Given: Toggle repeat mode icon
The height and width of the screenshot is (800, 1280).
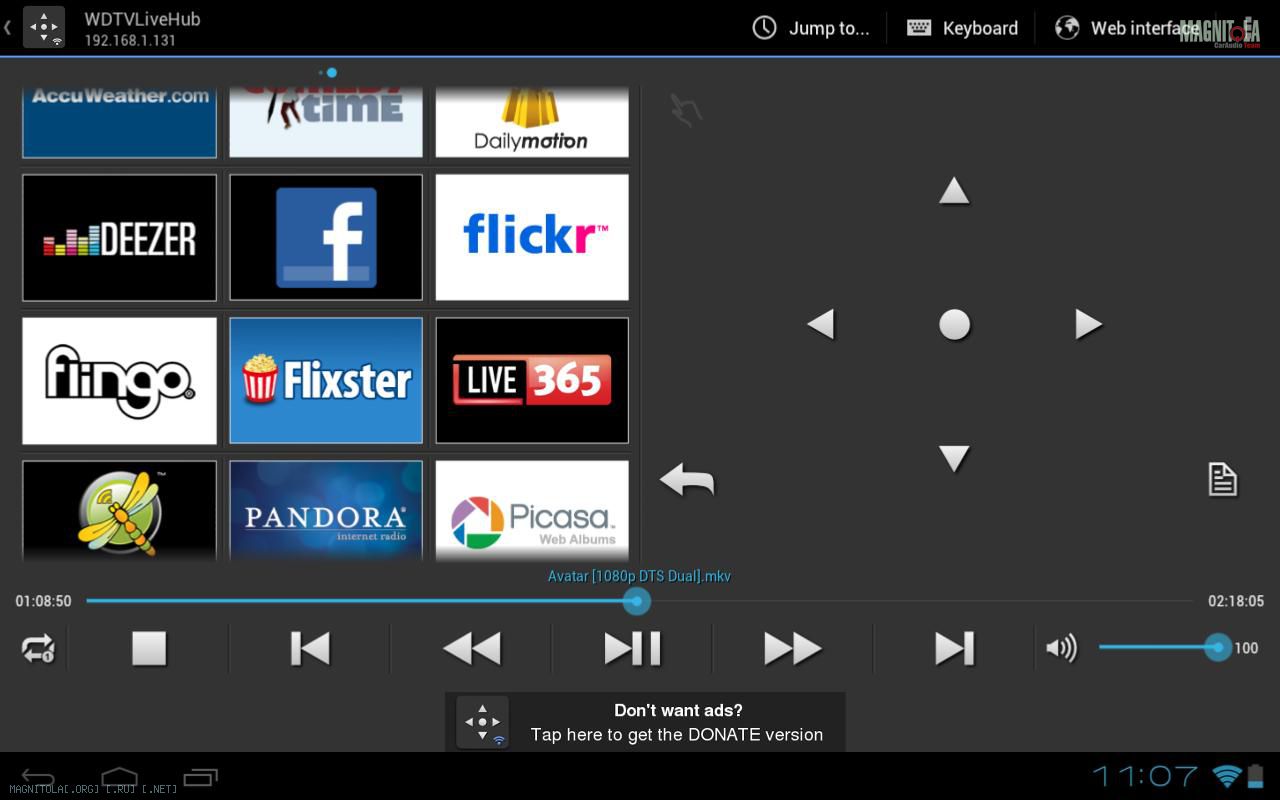Looking at the screenshot, I should [38, 649].
